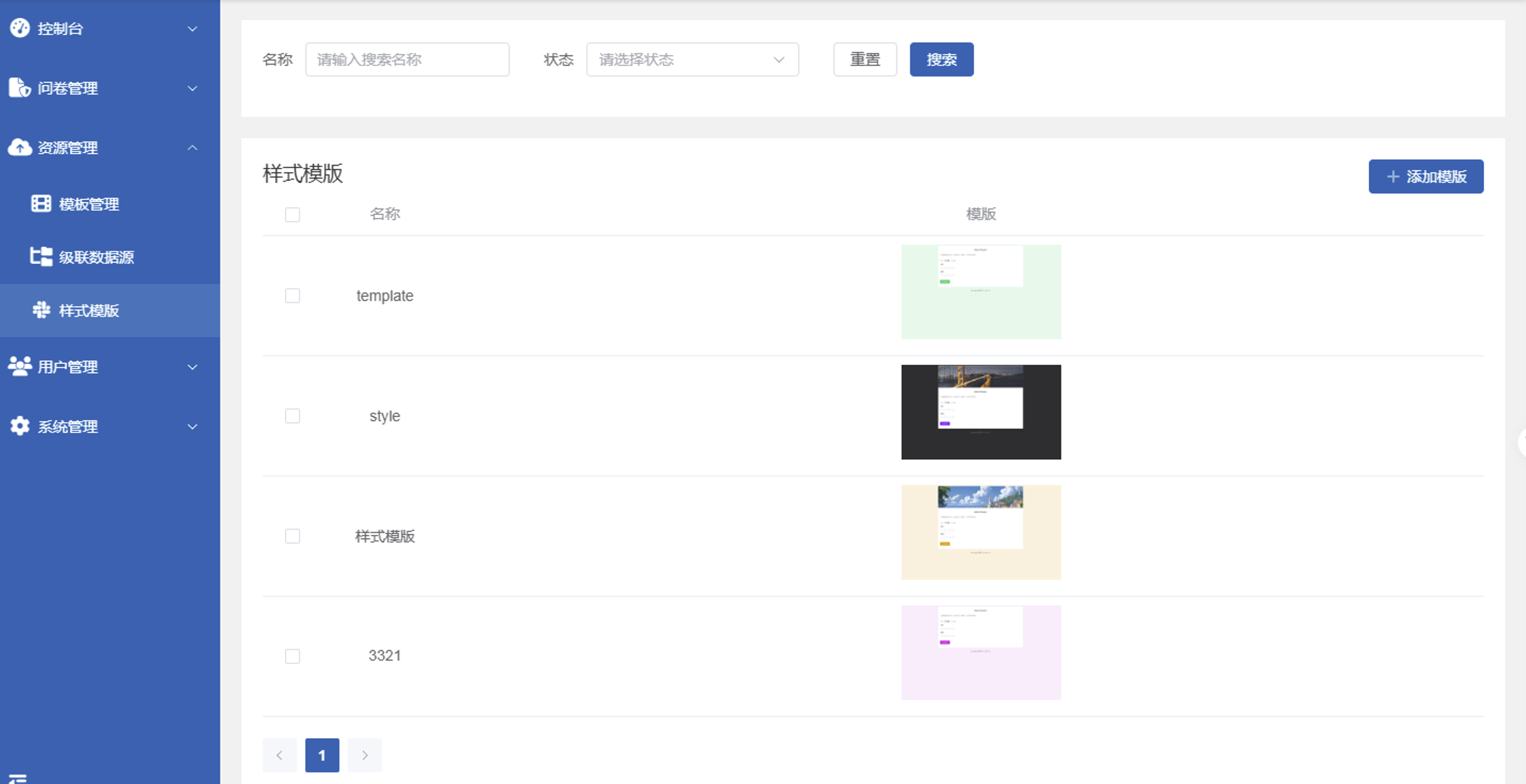
Task: Click the 级联数据源 folder tree icon
Action: [41, 256]
